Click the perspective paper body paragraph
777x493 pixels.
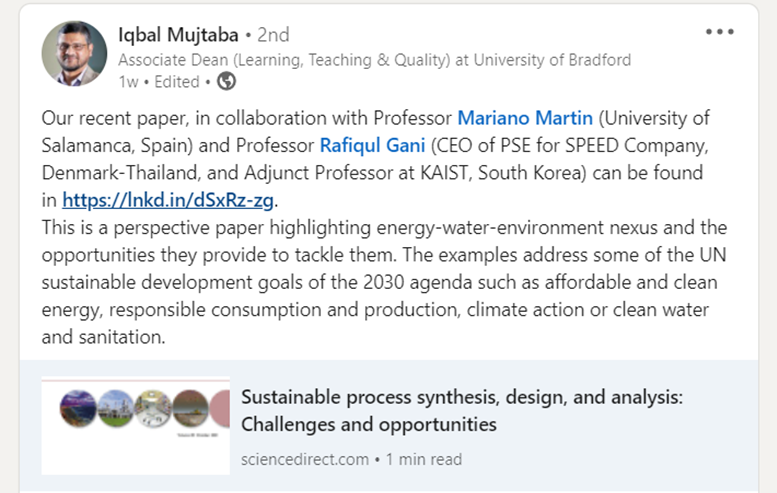[384, 282]
